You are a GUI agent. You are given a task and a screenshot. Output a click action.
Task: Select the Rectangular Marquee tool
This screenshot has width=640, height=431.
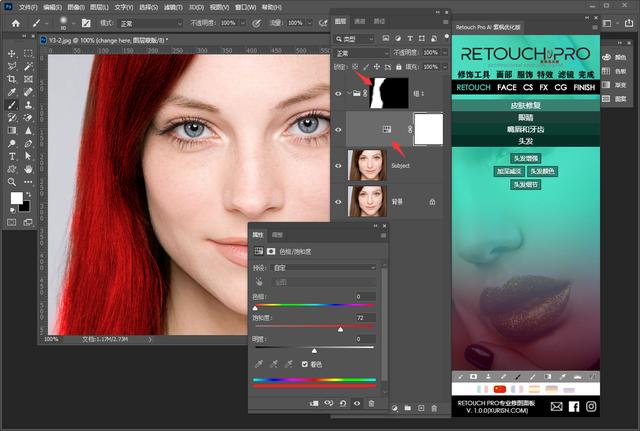28,53
